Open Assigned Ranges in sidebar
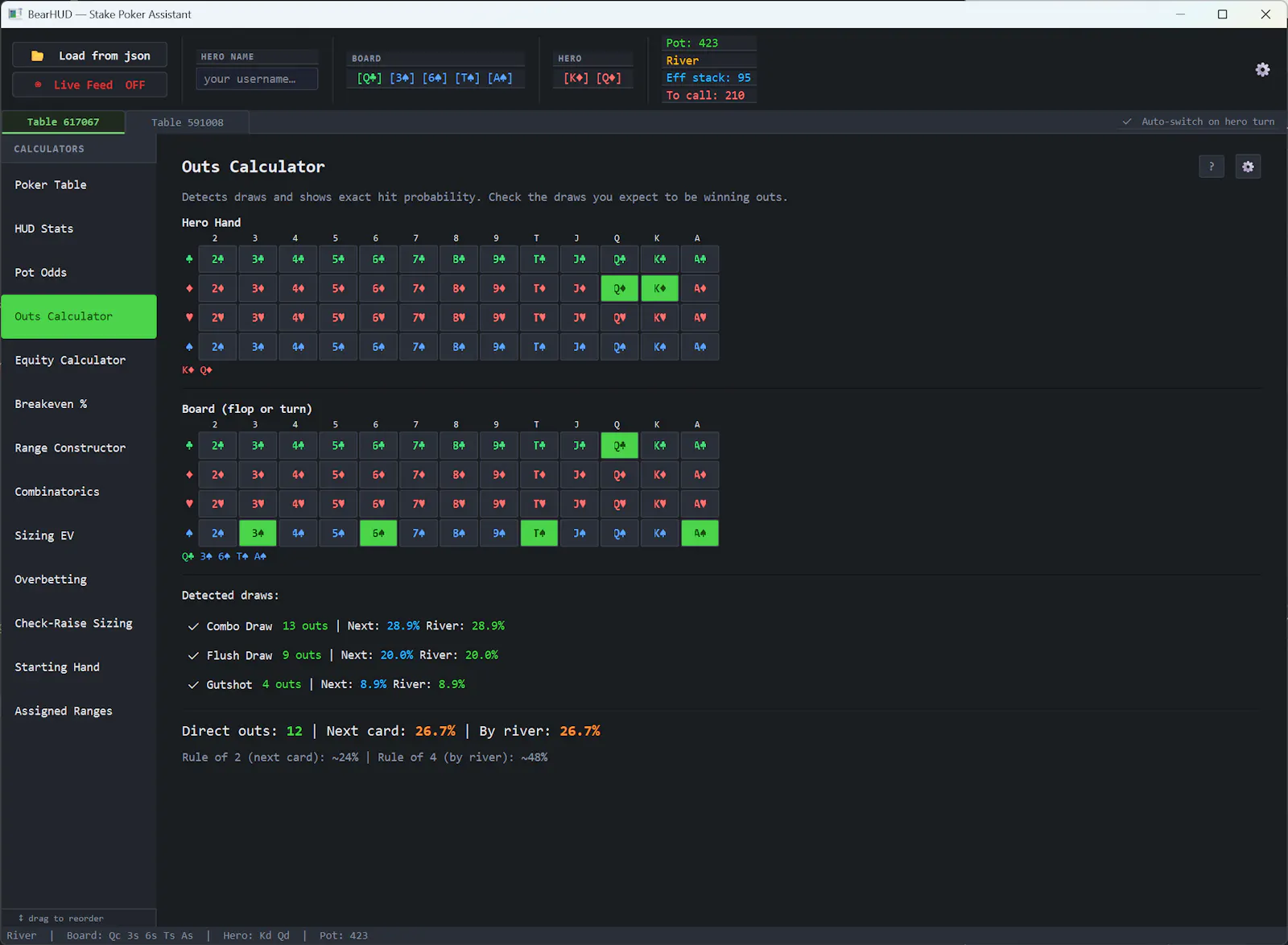 pos(79,712)
